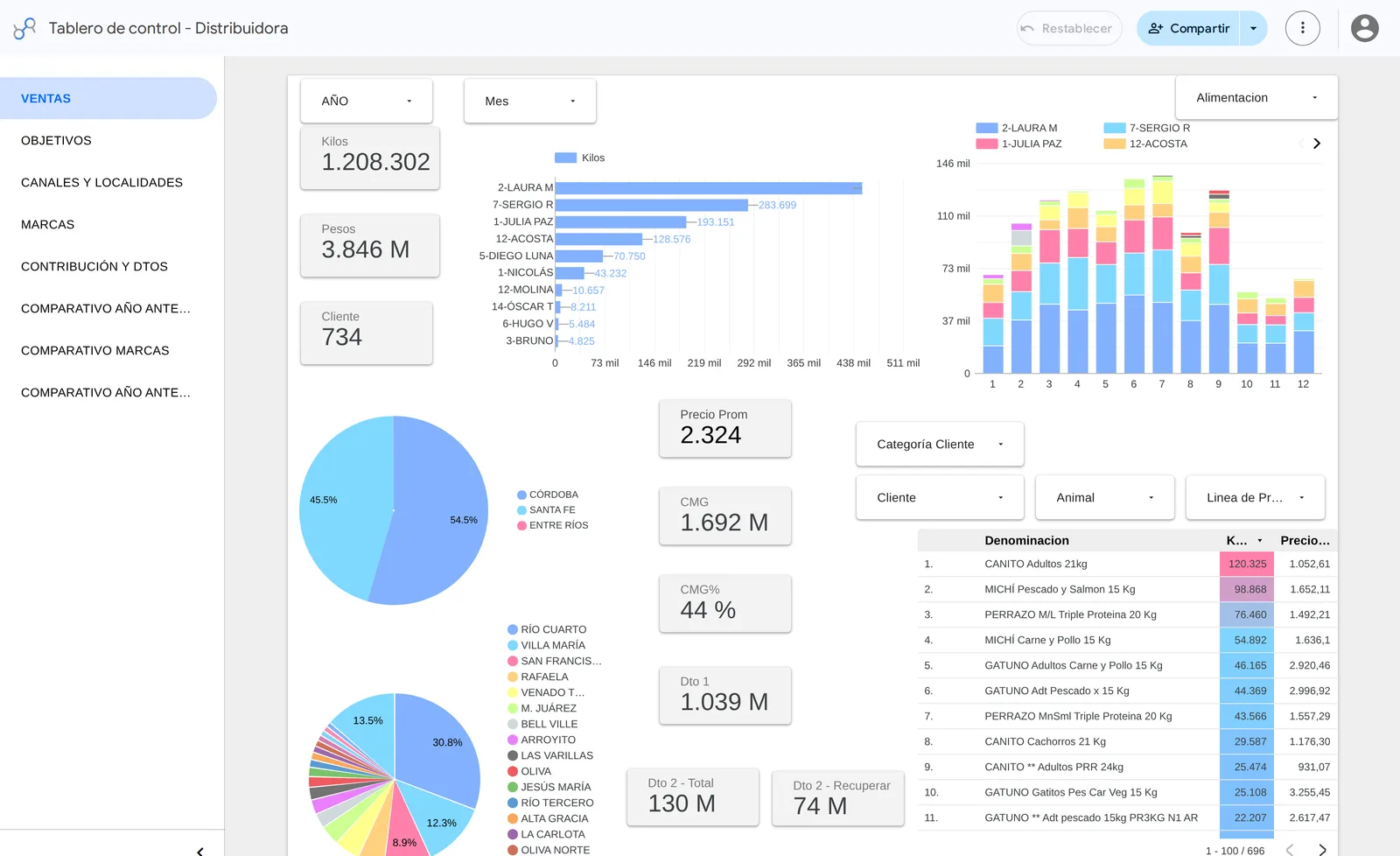Collapse the left navigation panel arrow
Screen dimensions: 1400x856
click(200, 850)
